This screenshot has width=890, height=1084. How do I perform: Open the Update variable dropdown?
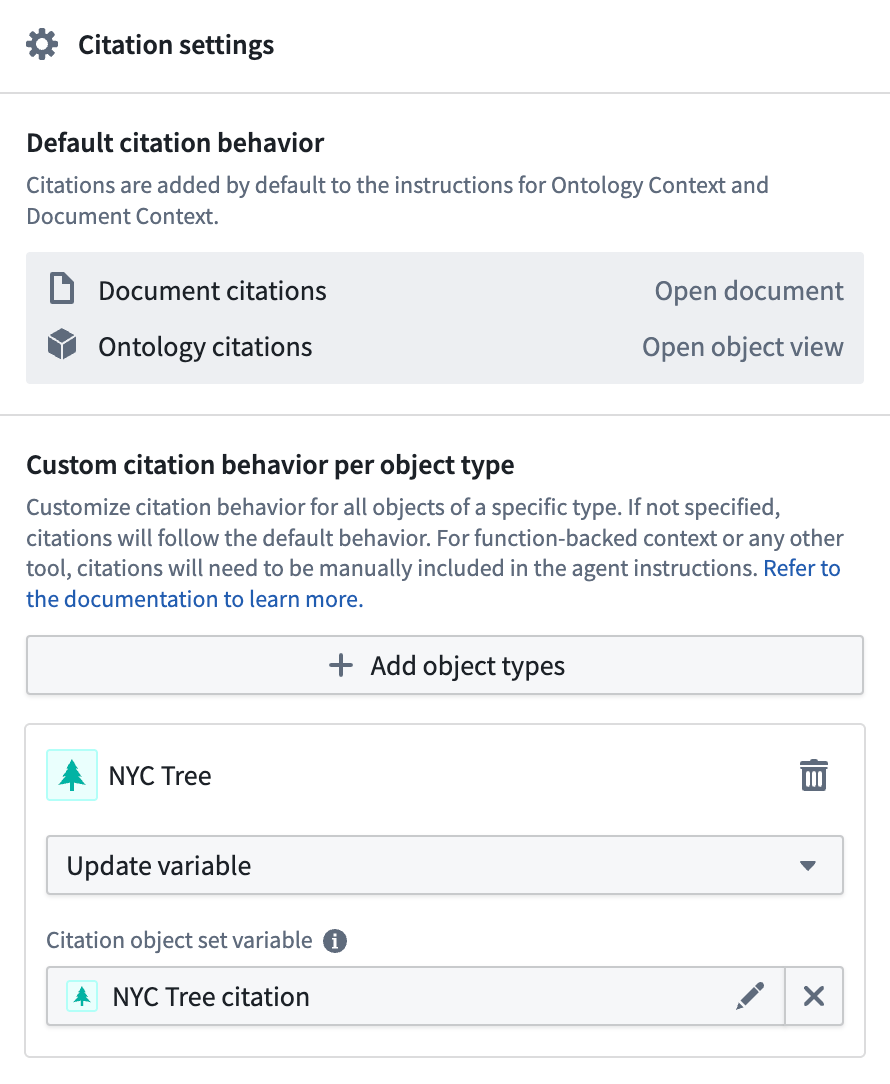[x=445, y=865]
